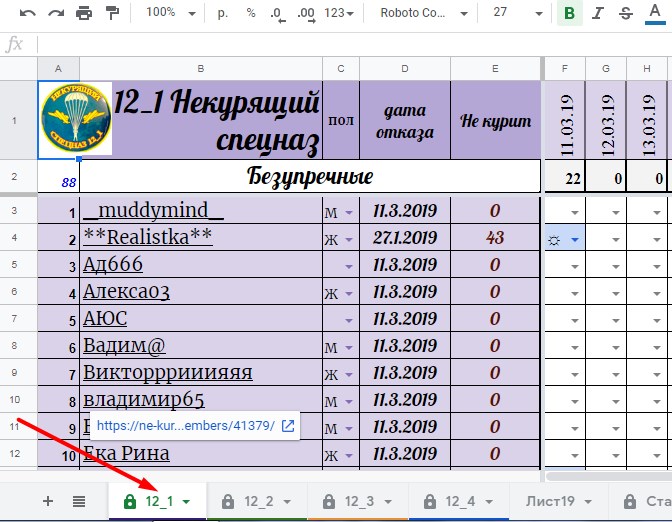The image size is (672, 522).
Task: Open the Roboto font family dropdown
Action: pos(420,14)
